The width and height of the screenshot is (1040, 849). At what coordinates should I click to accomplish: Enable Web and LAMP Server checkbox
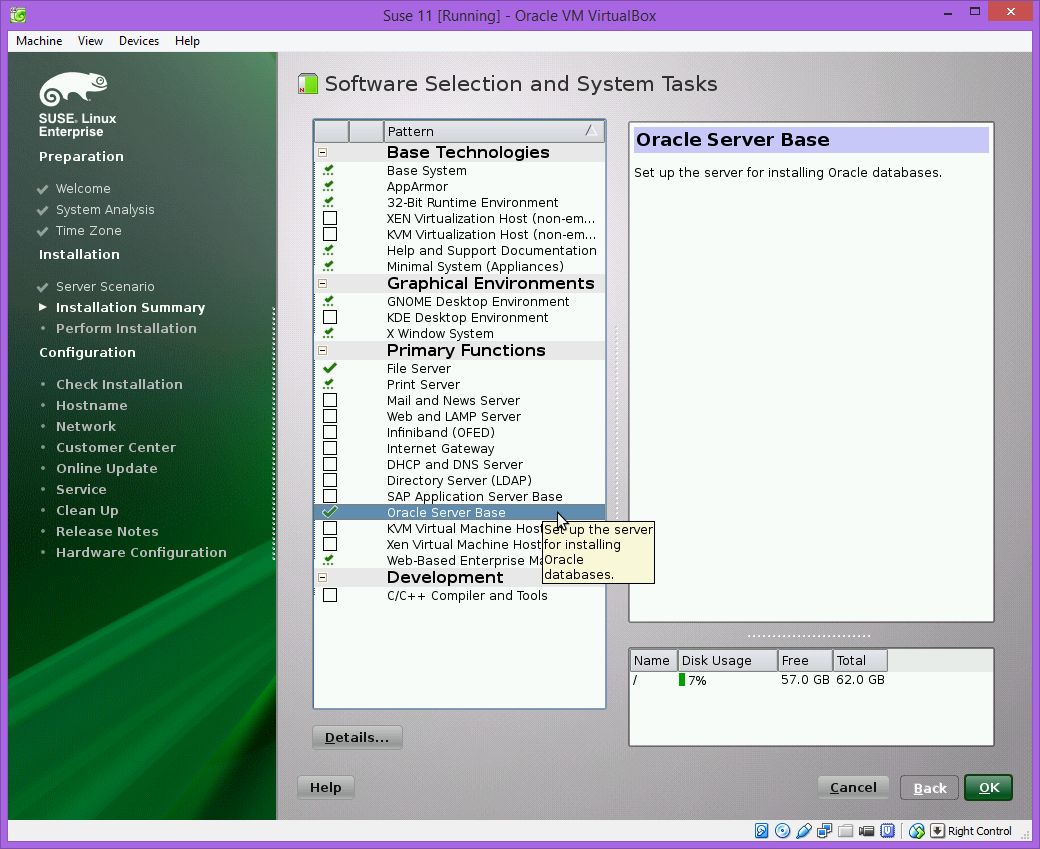pyautogui.click(x=330, y=417)
